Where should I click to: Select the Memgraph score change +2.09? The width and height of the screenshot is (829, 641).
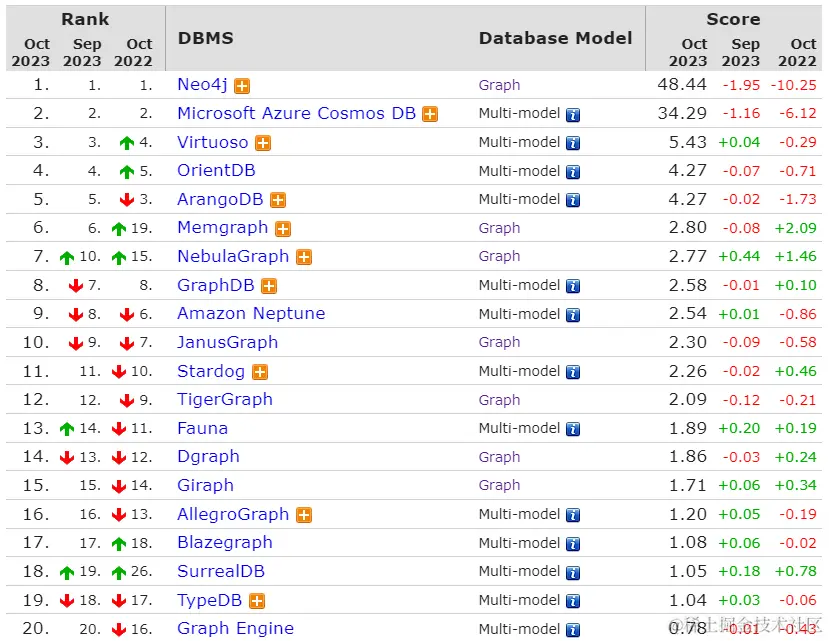(x=796, y=228)
